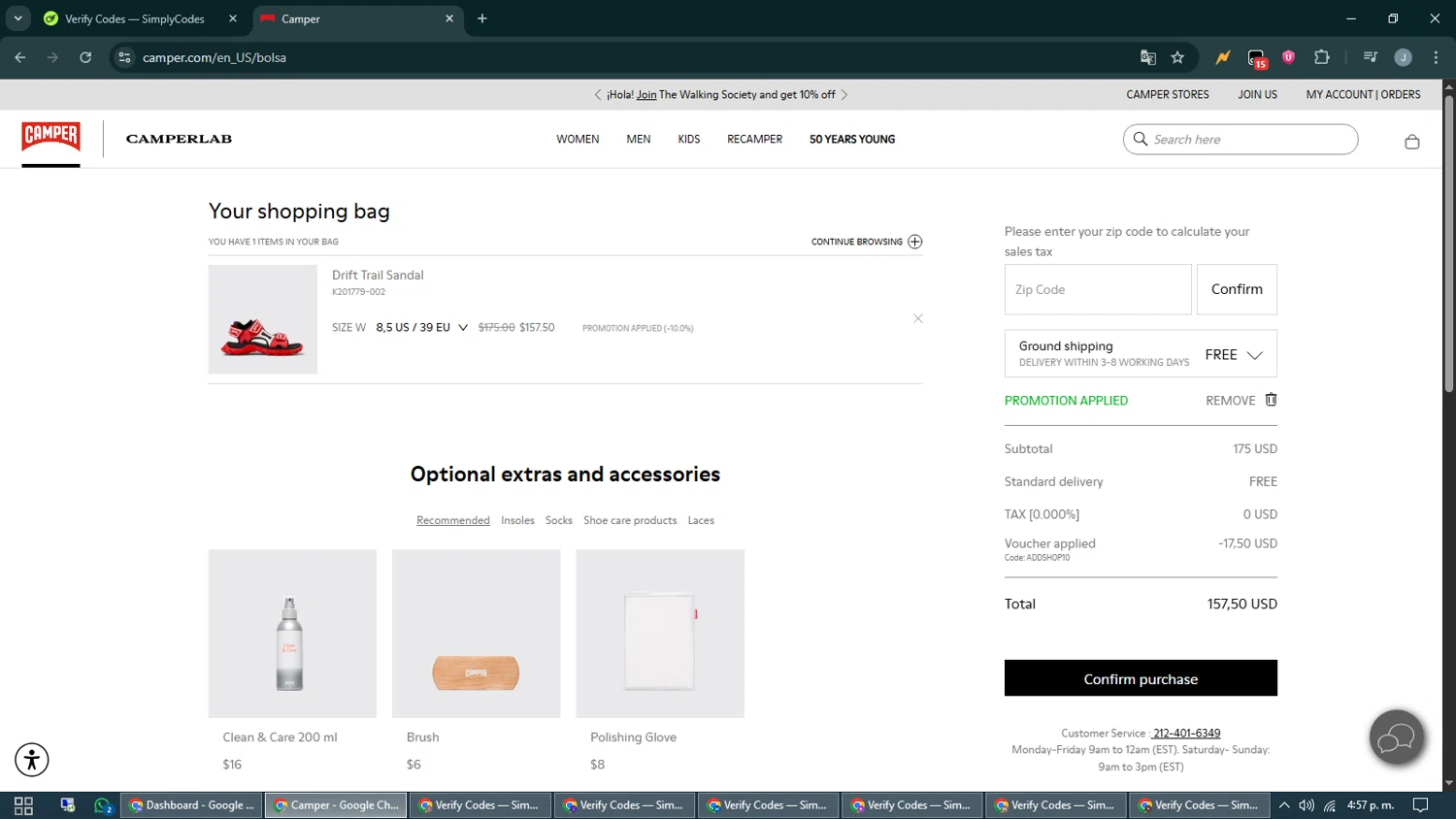Select the Recommended accessories tab
The height and width of the screenshot is (819, 1456).
pyautogui.click(x=453, y=520)
